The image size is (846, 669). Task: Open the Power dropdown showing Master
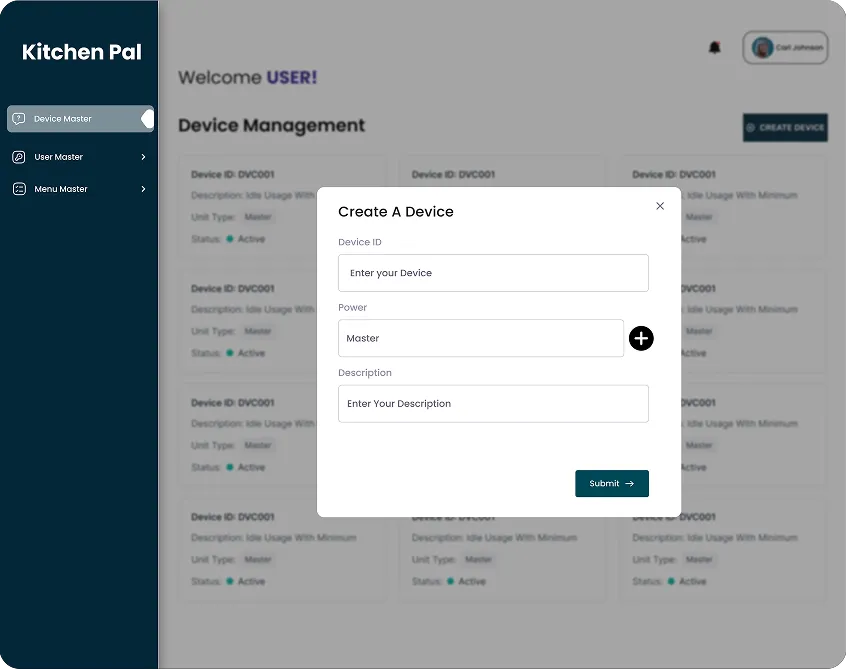tap(480, 338)
